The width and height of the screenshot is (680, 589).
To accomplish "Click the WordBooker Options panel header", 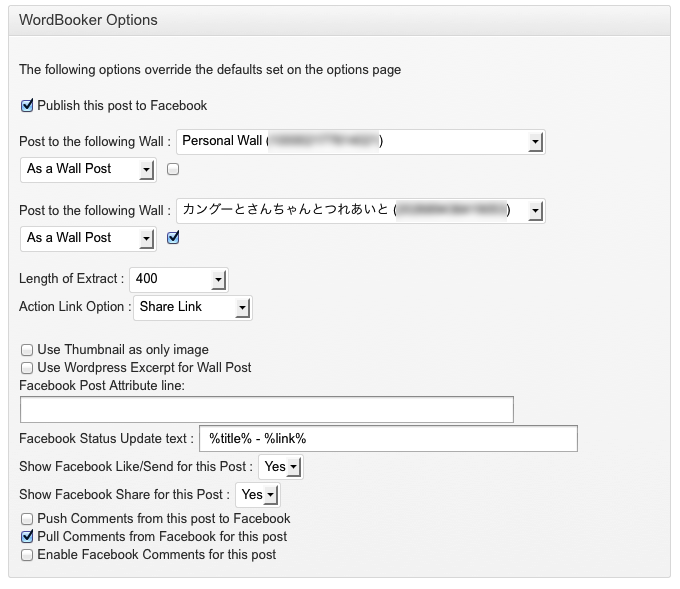I will 339,20.
